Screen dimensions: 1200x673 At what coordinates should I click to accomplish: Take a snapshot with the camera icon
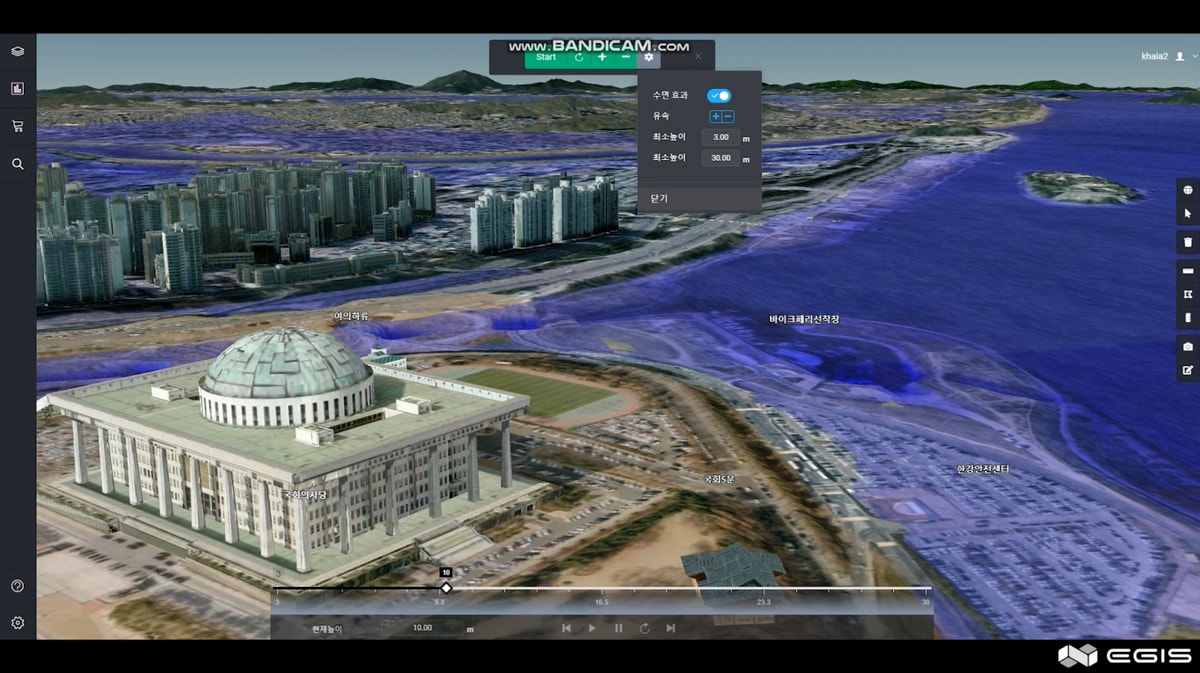(x=1188, y=346)
